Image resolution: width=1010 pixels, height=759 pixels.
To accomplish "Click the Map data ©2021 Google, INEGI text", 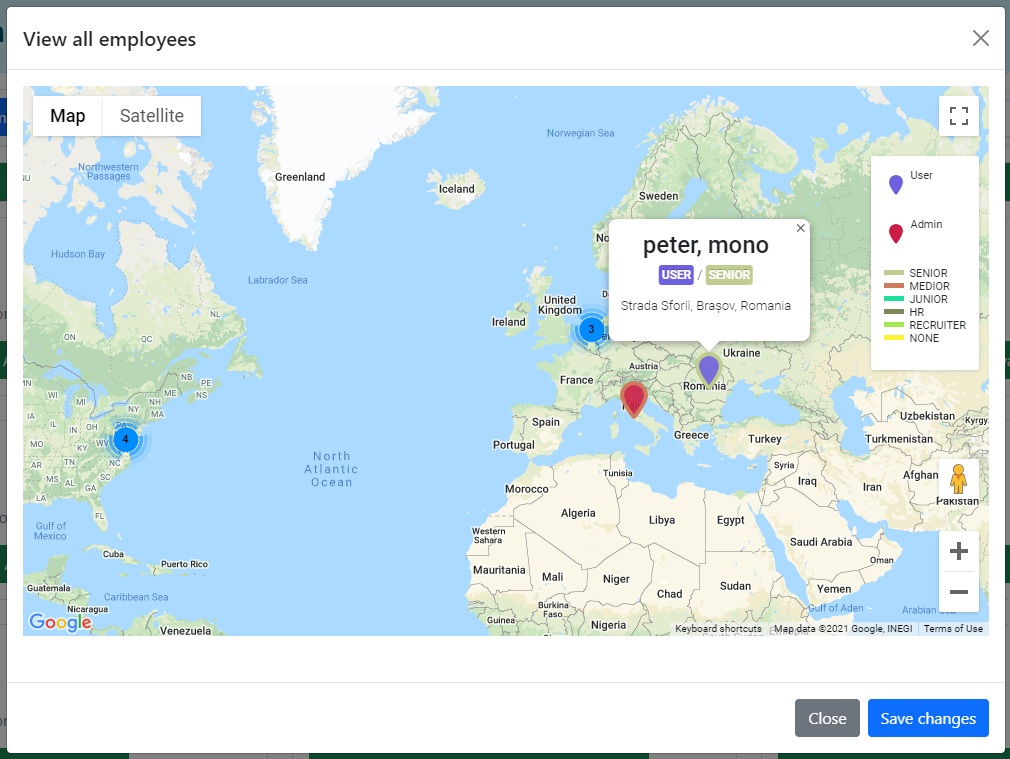I will tap(843, 629).
